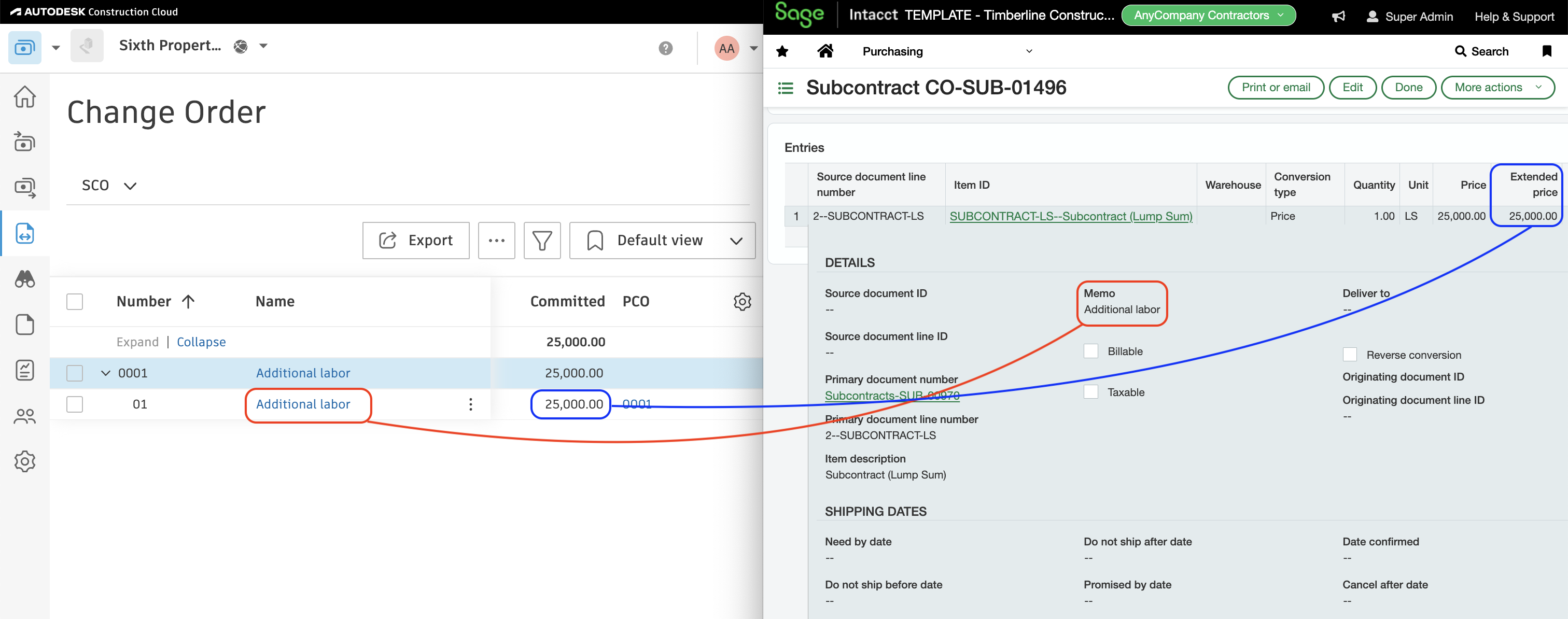Select the 25,000.00 committed value in row 01
Screen dimensions: 1568x619
click(x=573, y=404)
